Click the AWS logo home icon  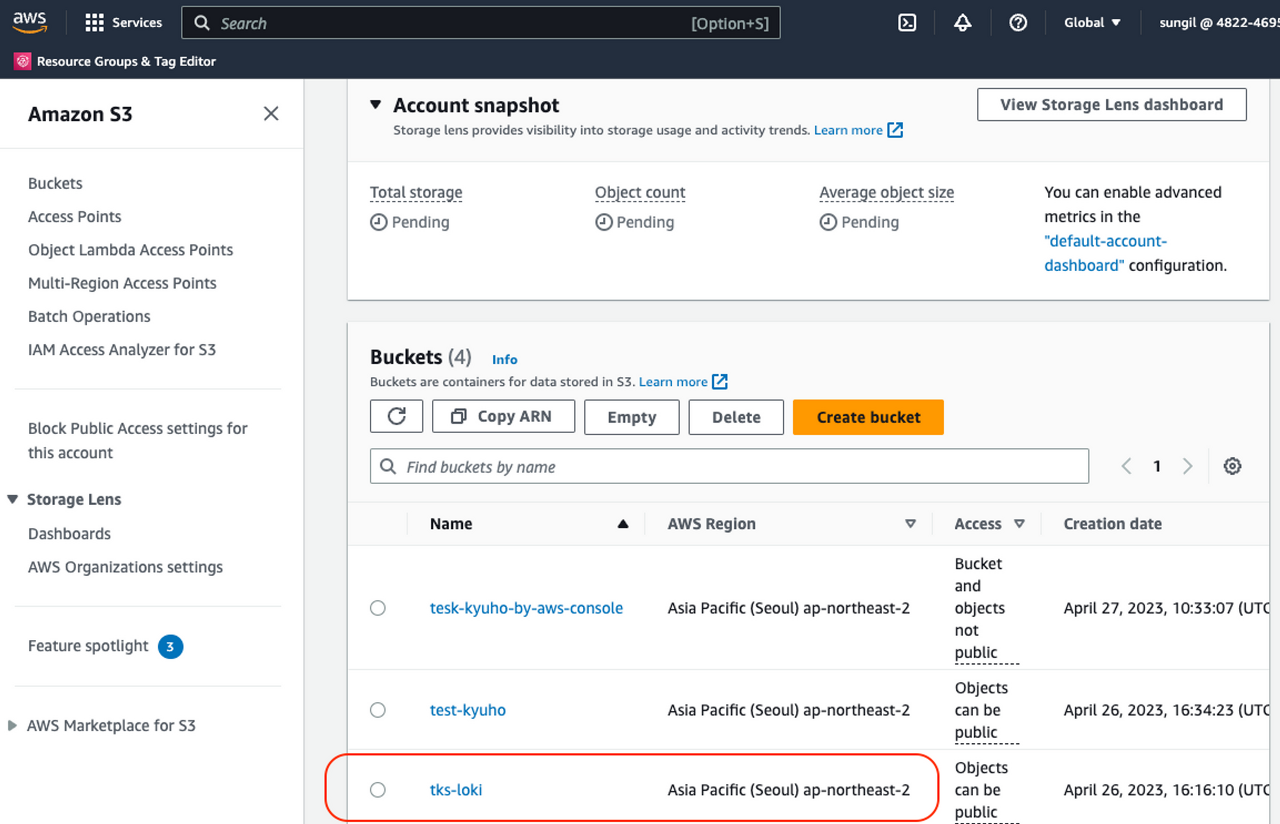click(x=30, y=22)
